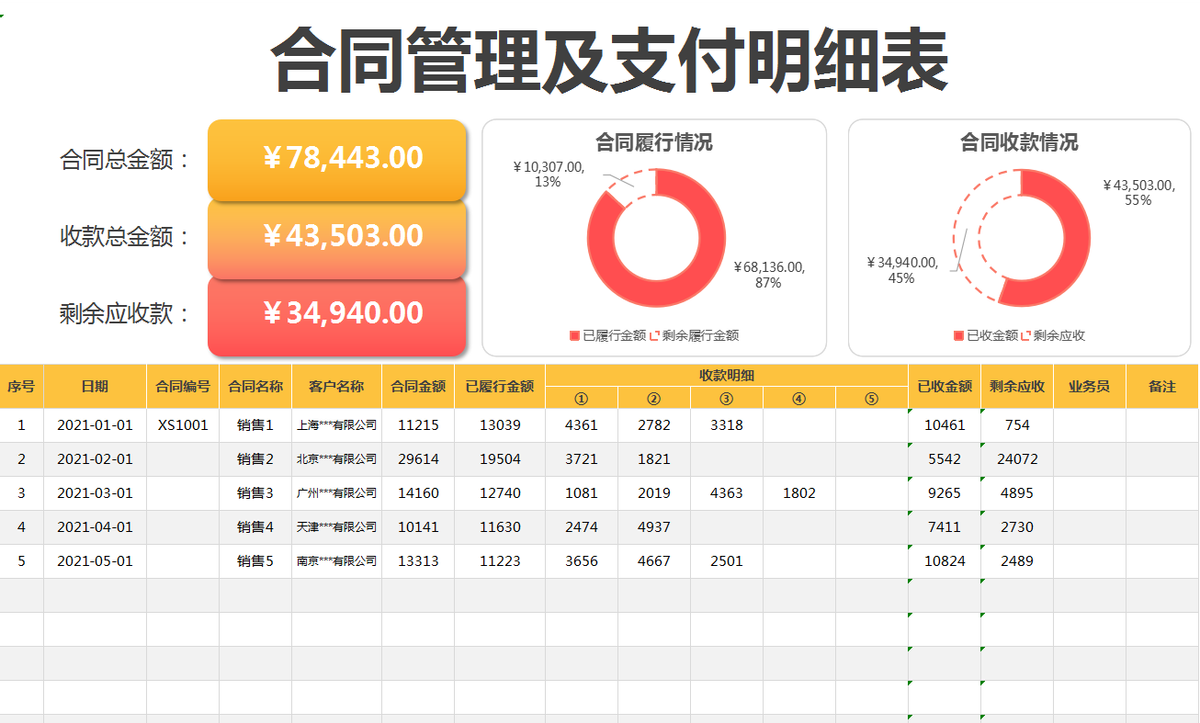This screenshot has height=723, width=1200.
Task: Select the green corner marker on cell 10461
Action: pyautogui.click(x=909, y=411)
